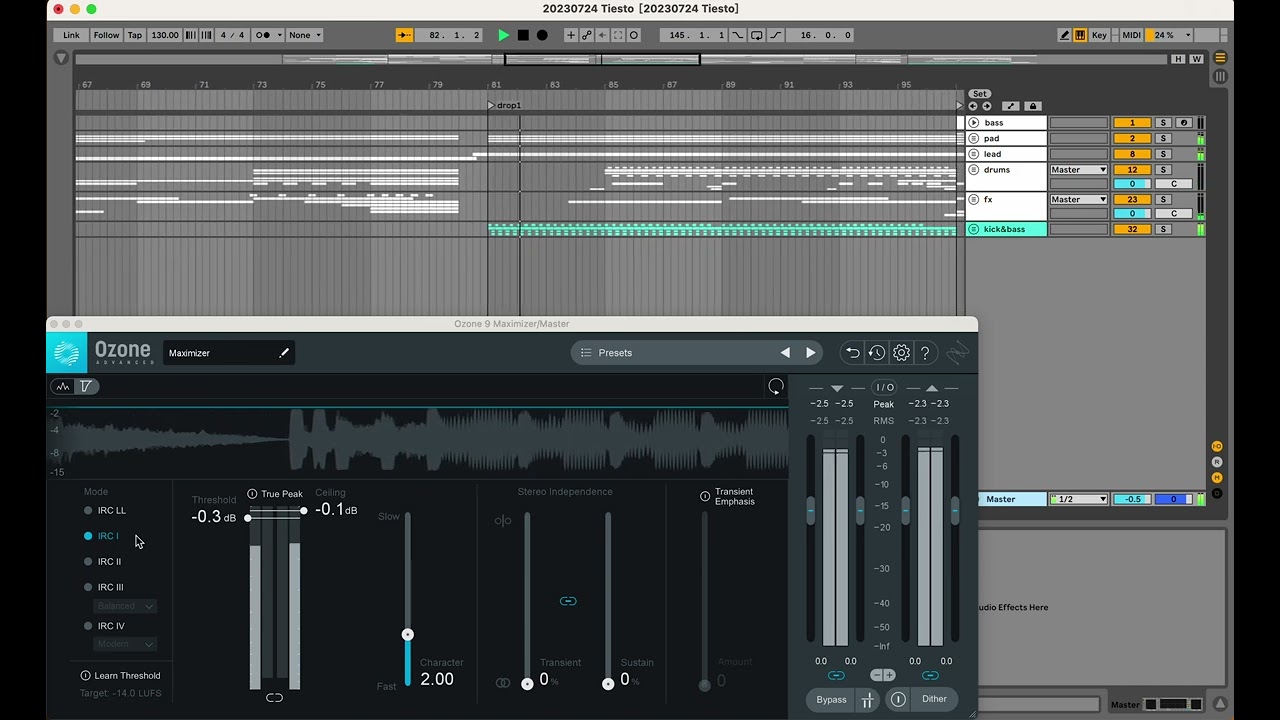This screenshot has width=1280, height=720.
Task: Toggle True Peak limiting
Action: tap(253, 494)
